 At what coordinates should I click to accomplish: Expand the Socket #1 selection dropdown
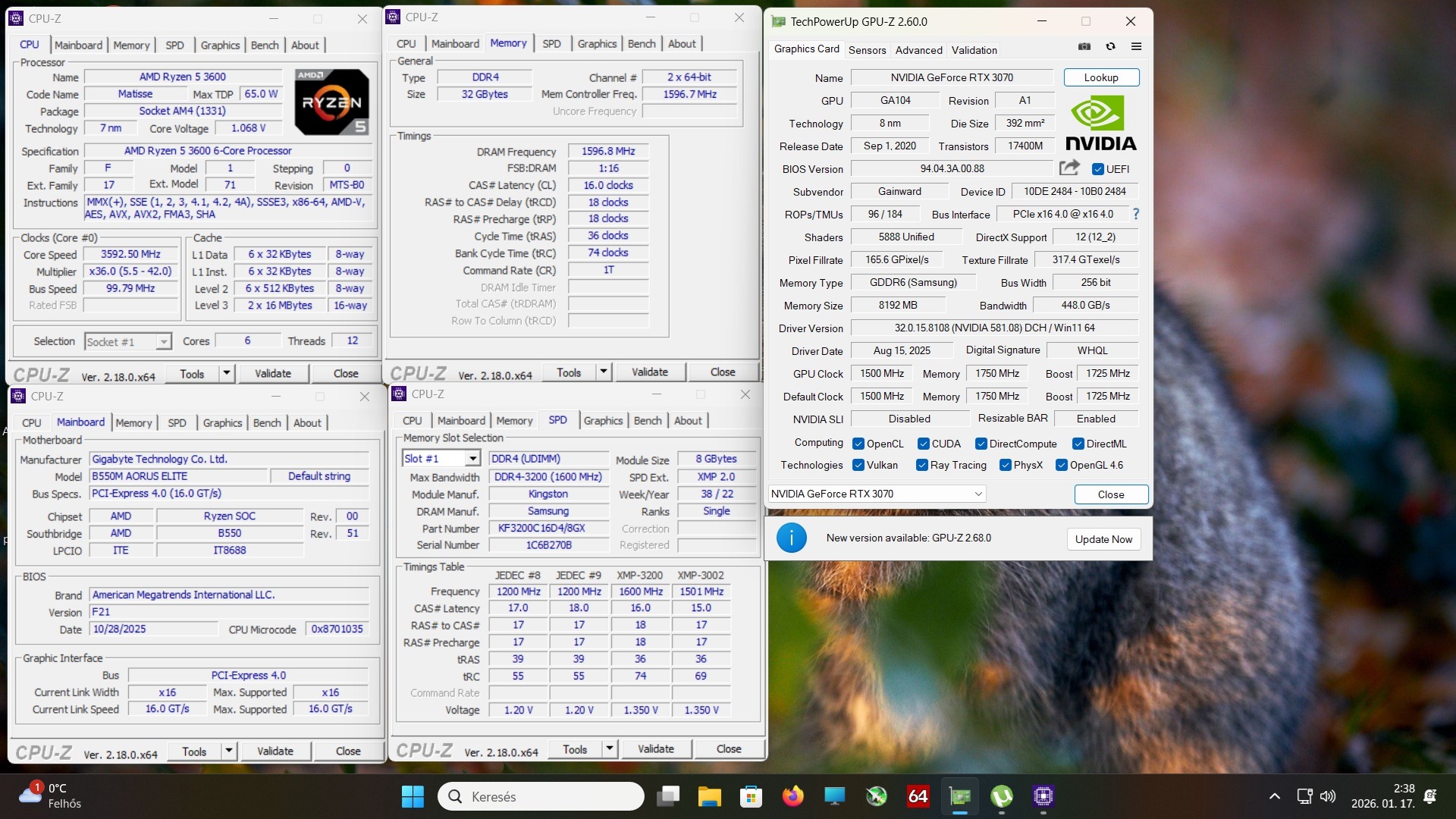[163, 342]
